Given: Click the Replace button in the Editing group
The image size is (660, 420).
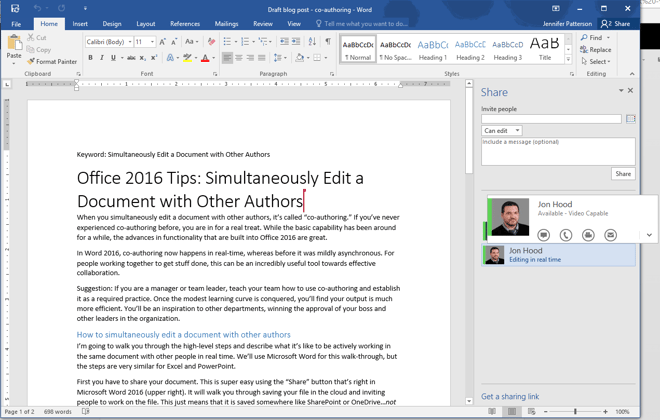Looking at the screenshot, I should click(x=596, y=50).
